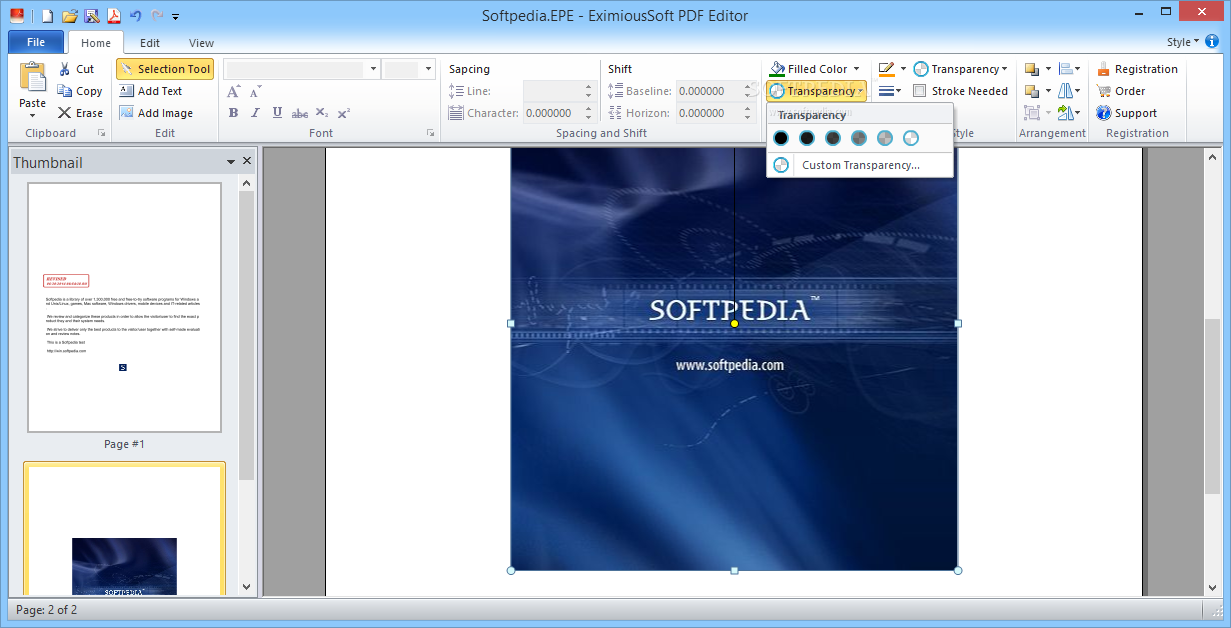Image resolution: width=1231 pixels, height=628 pixels.
Task: Expand the Paste dropdown arrow
Action: [x=33, y=115]
